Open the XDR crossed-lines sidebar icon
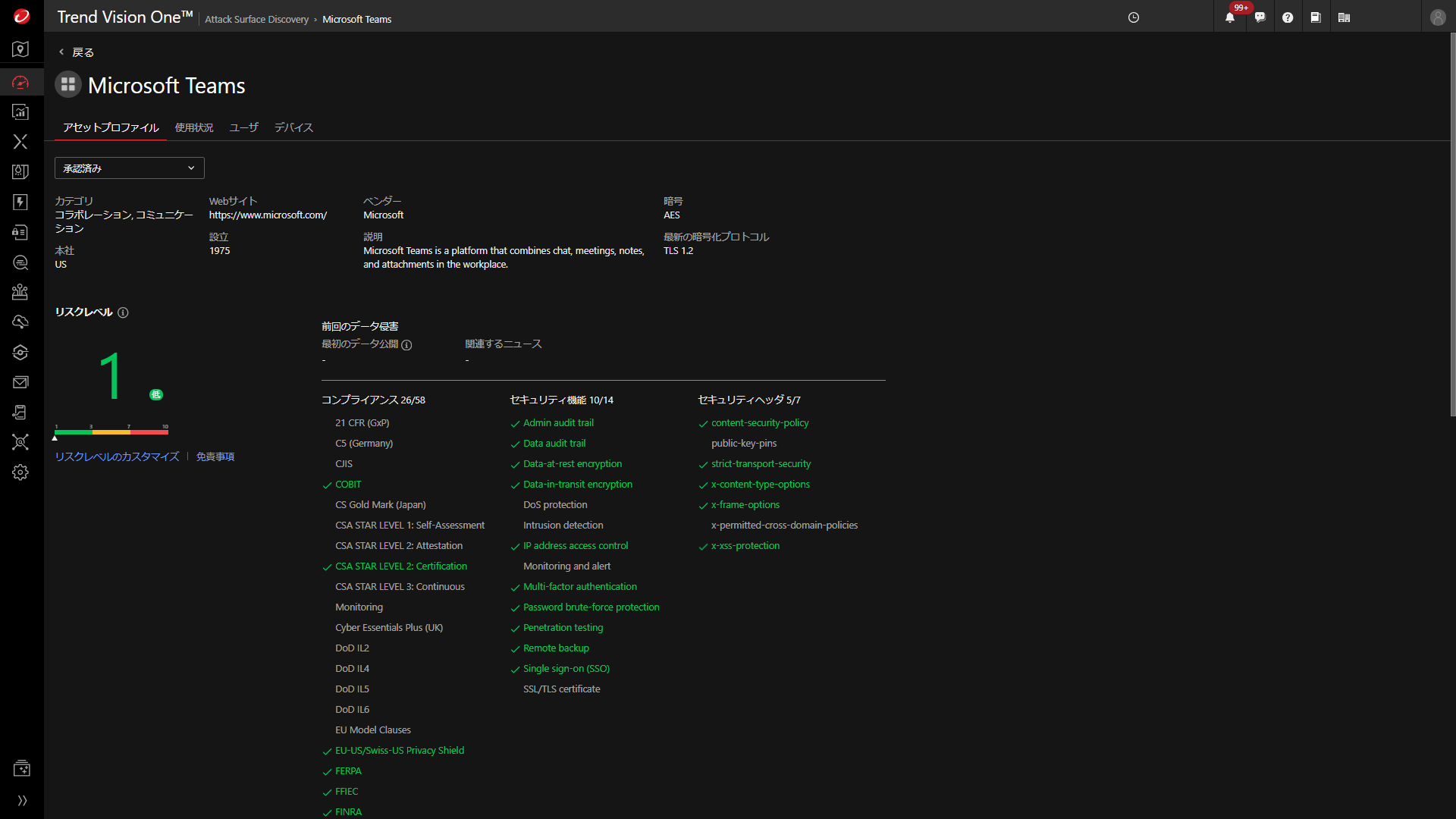1456x819 pixels. point(20,142)
